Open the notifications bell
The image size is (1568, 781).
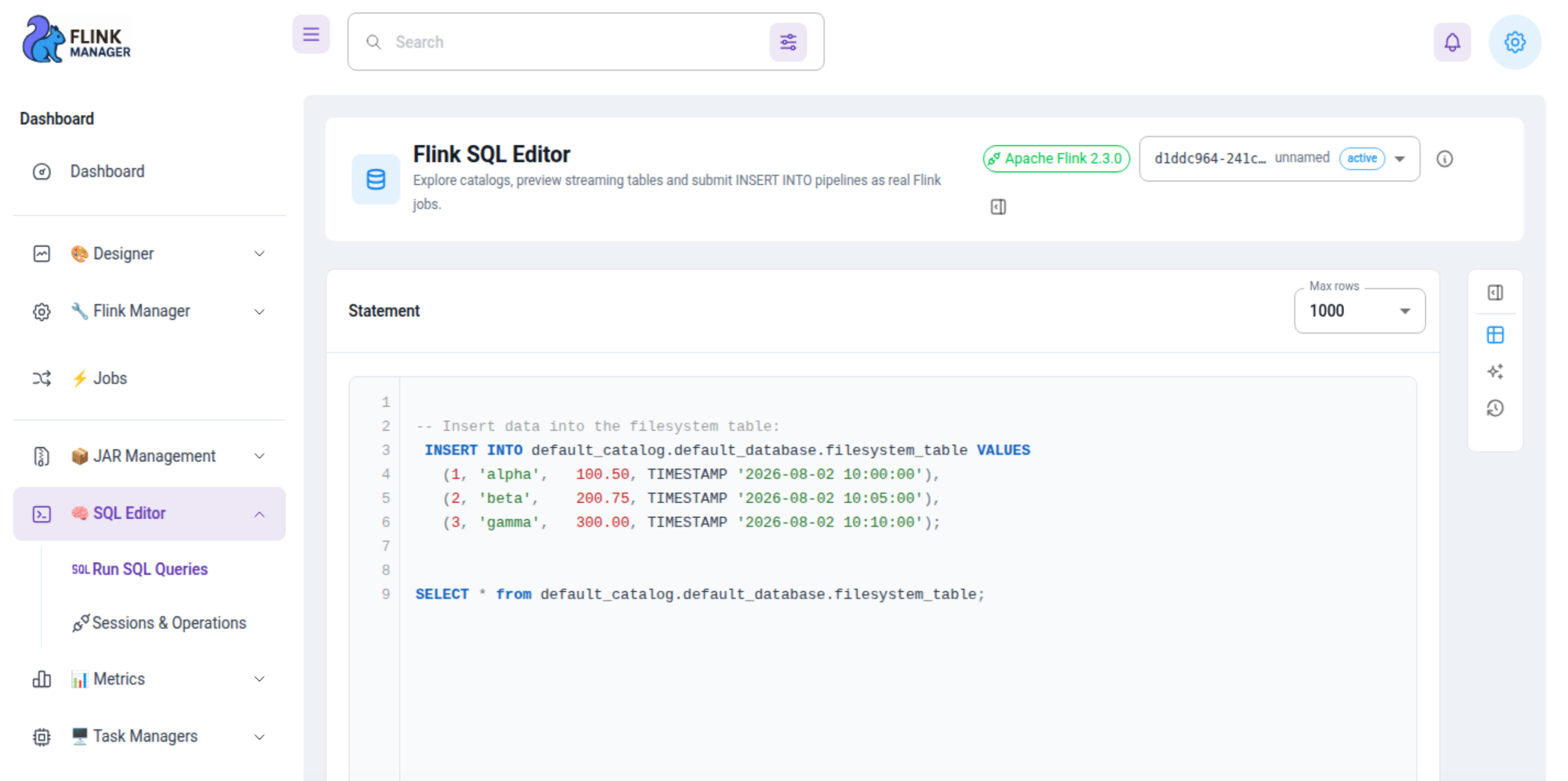[x=1452, y=42]
